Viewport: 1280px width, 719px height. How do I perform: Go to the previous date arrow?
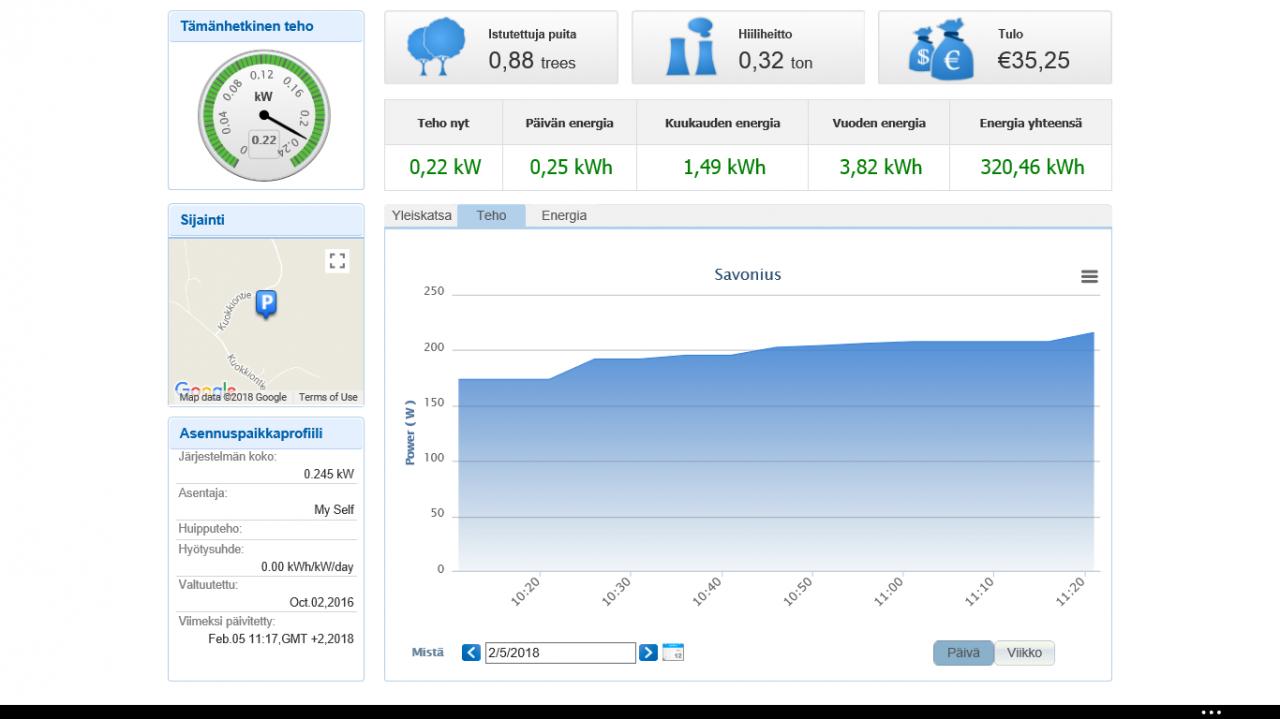pos(471,653)
